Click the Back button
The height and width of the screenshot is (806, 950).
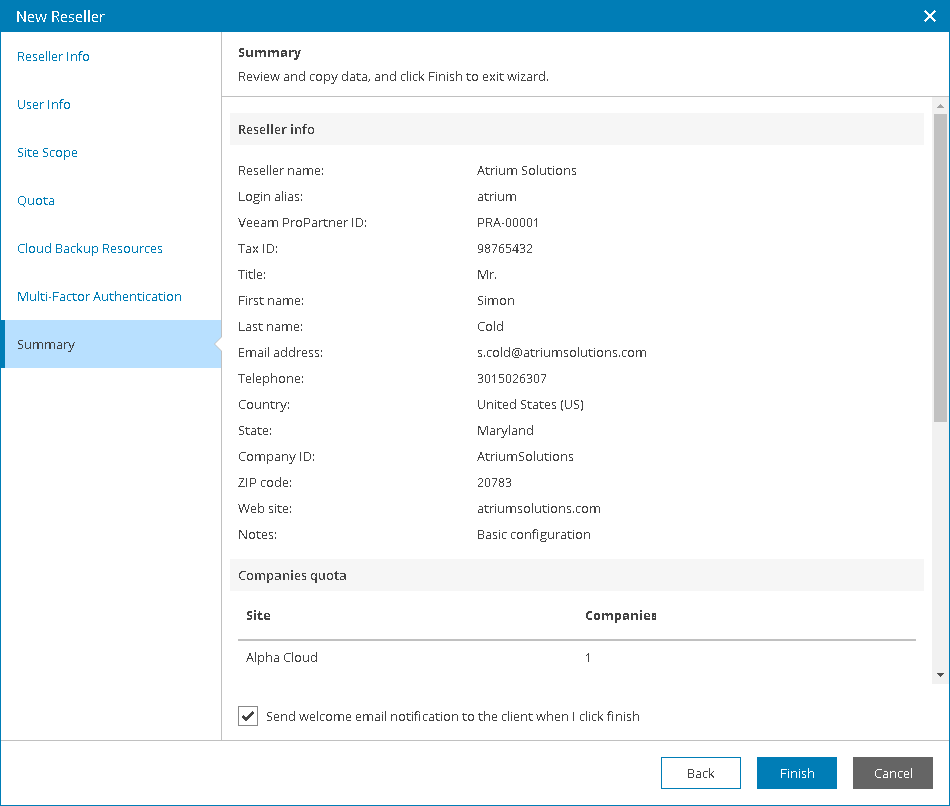point(700,773)
